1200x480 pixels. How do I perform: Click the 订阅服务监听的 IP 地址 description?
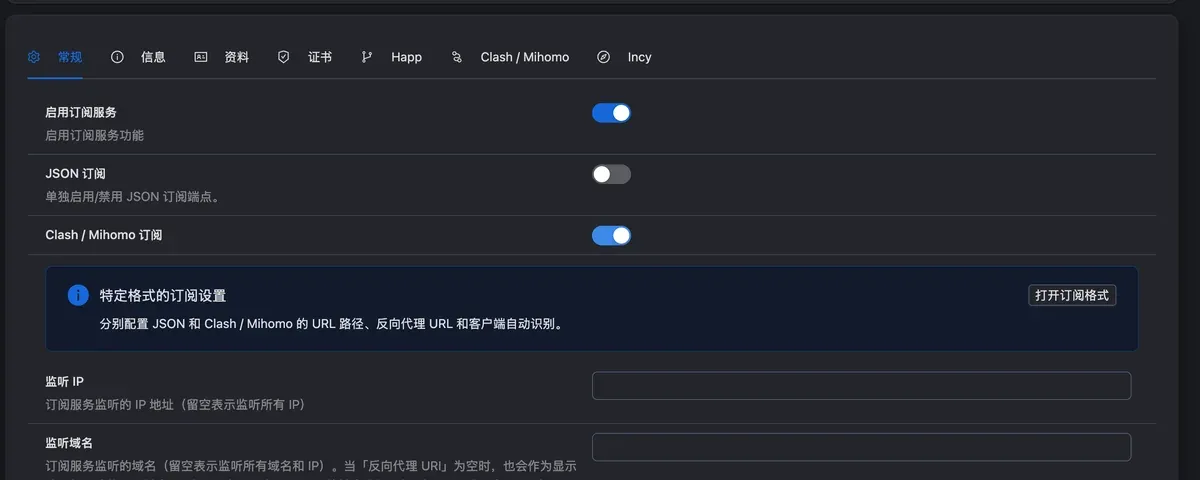(x=175, y=404)
